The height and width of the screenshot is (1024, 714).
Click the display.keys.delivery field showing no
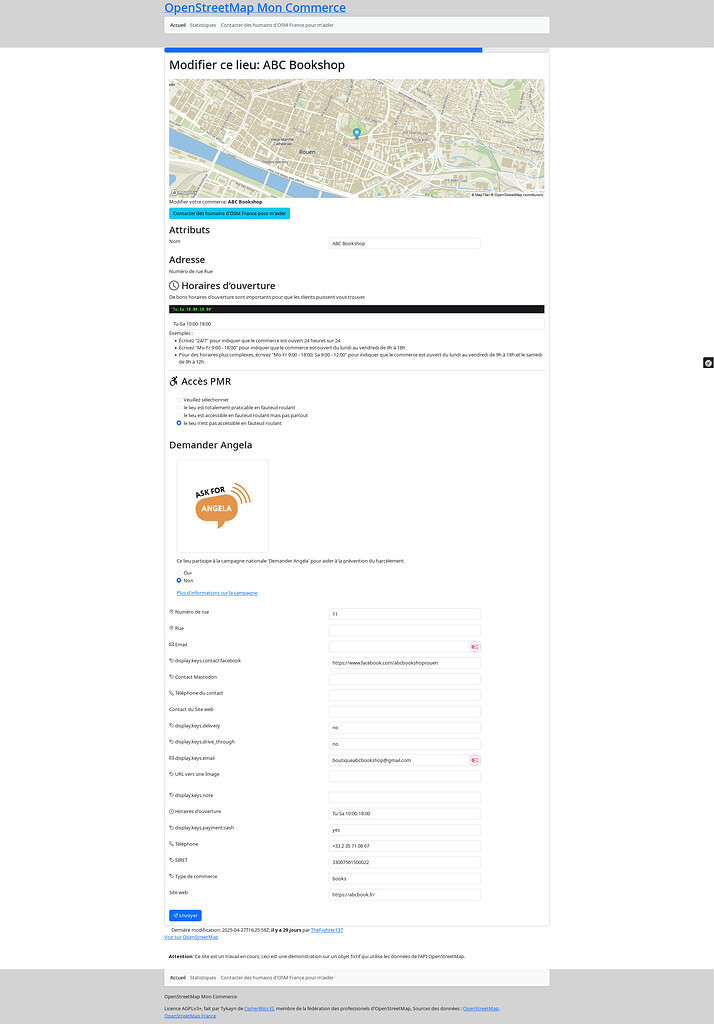click(x=404, y=728)
